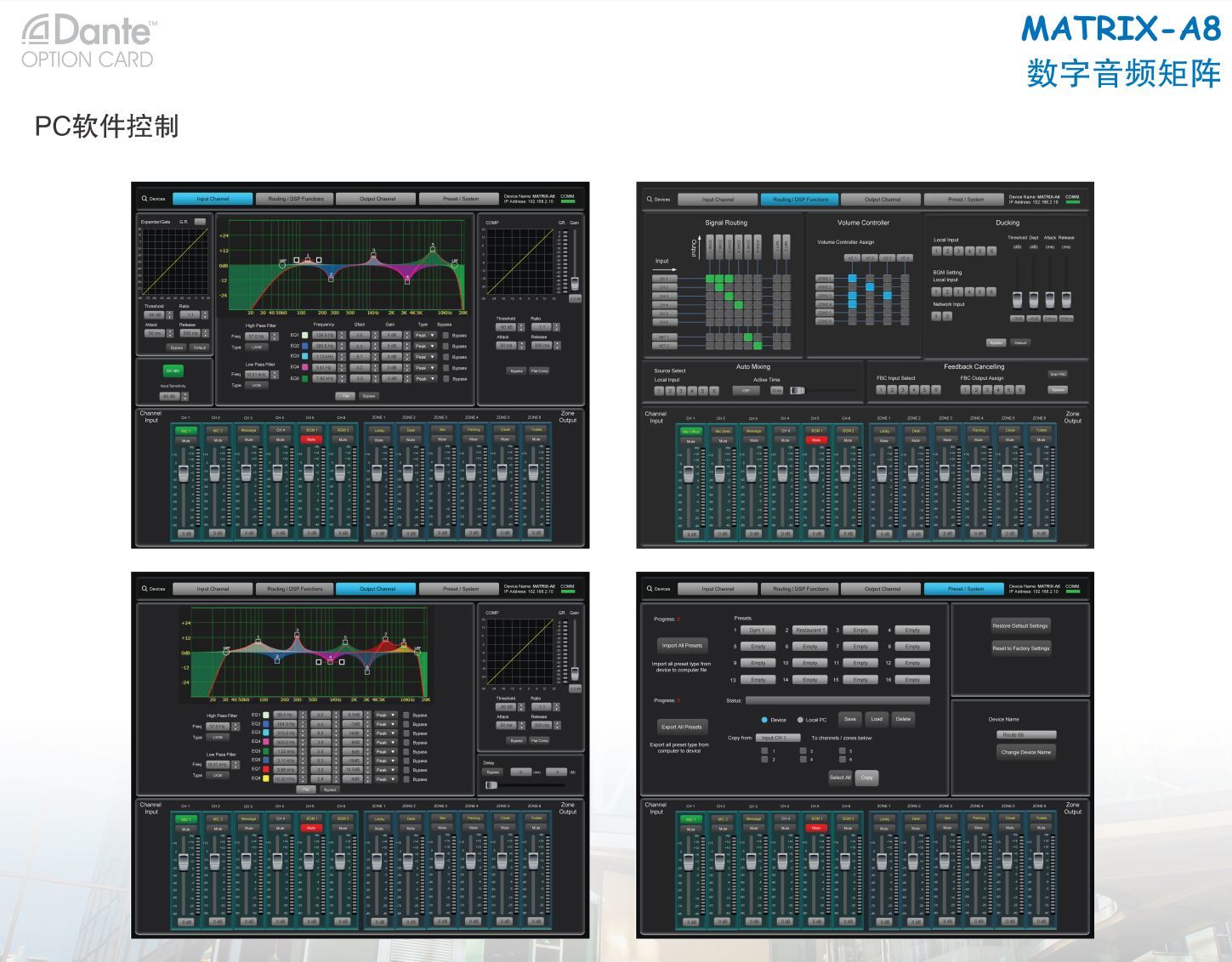Click the Change Device Name button
The height and width of the screenshot is (962, 1232).
[x=1026, y=752]
